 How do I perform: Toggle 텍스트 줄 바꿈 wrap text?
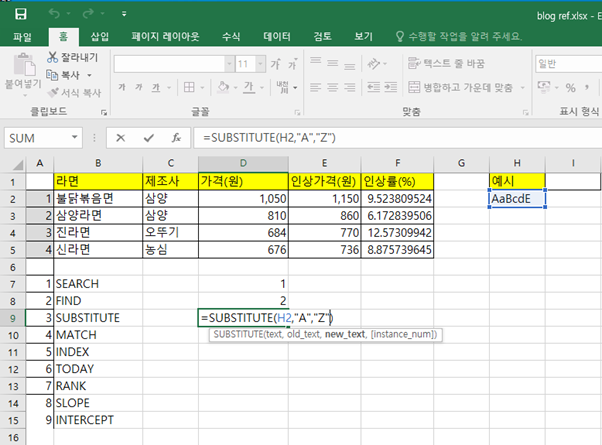[x=446, y=63]
